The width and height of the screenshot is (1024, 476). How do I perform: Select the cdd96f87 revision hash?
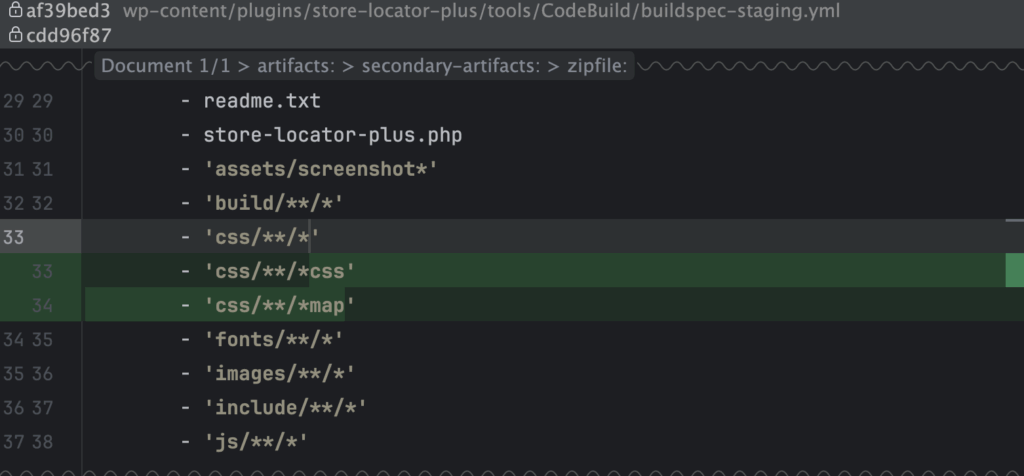[68, 36]
